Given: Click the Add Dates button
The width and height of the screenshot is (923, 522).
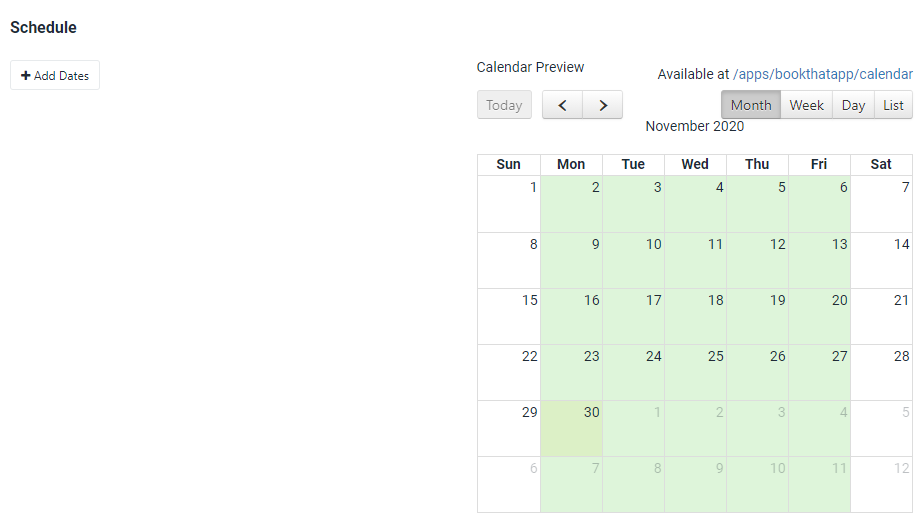Looking at the screenshot, I should [55, 76].
